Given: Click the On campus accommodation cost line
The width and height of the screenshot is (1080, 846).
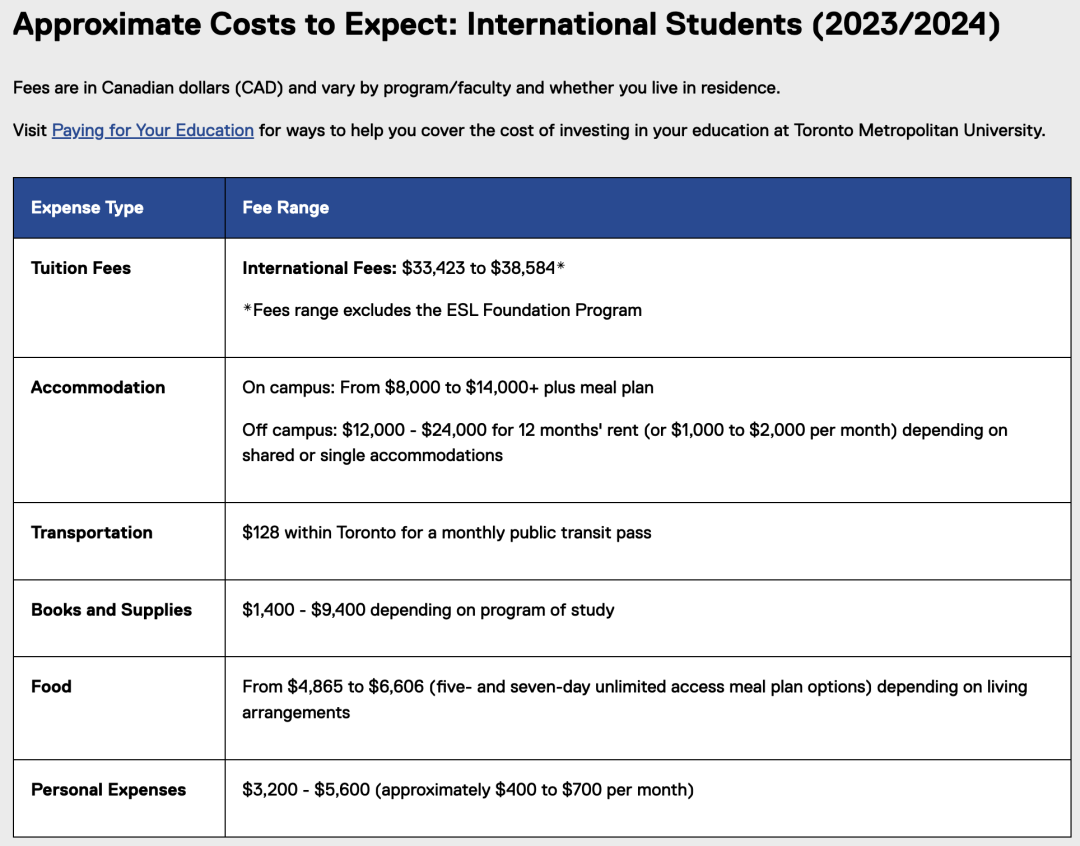Looking at the screenshot, I should pos(447,388).
